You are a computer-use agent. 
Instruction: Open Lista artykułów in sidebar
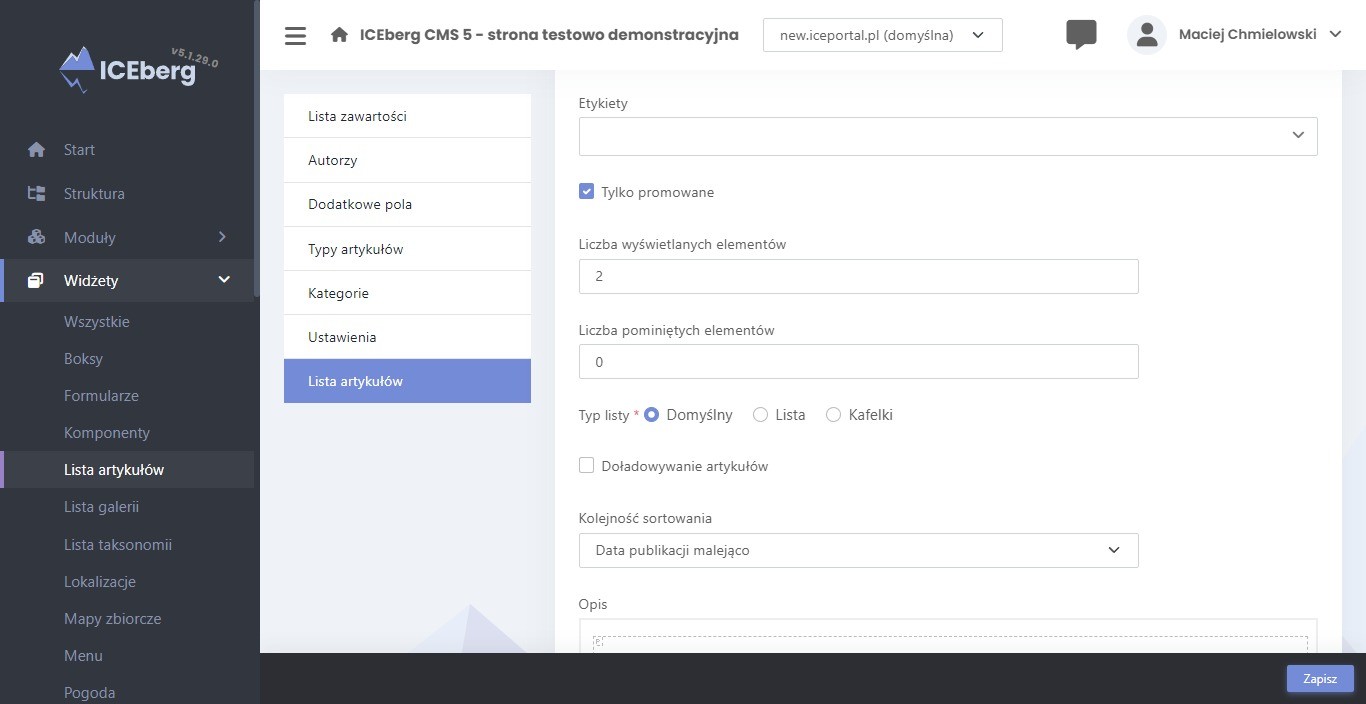(114, 470)
